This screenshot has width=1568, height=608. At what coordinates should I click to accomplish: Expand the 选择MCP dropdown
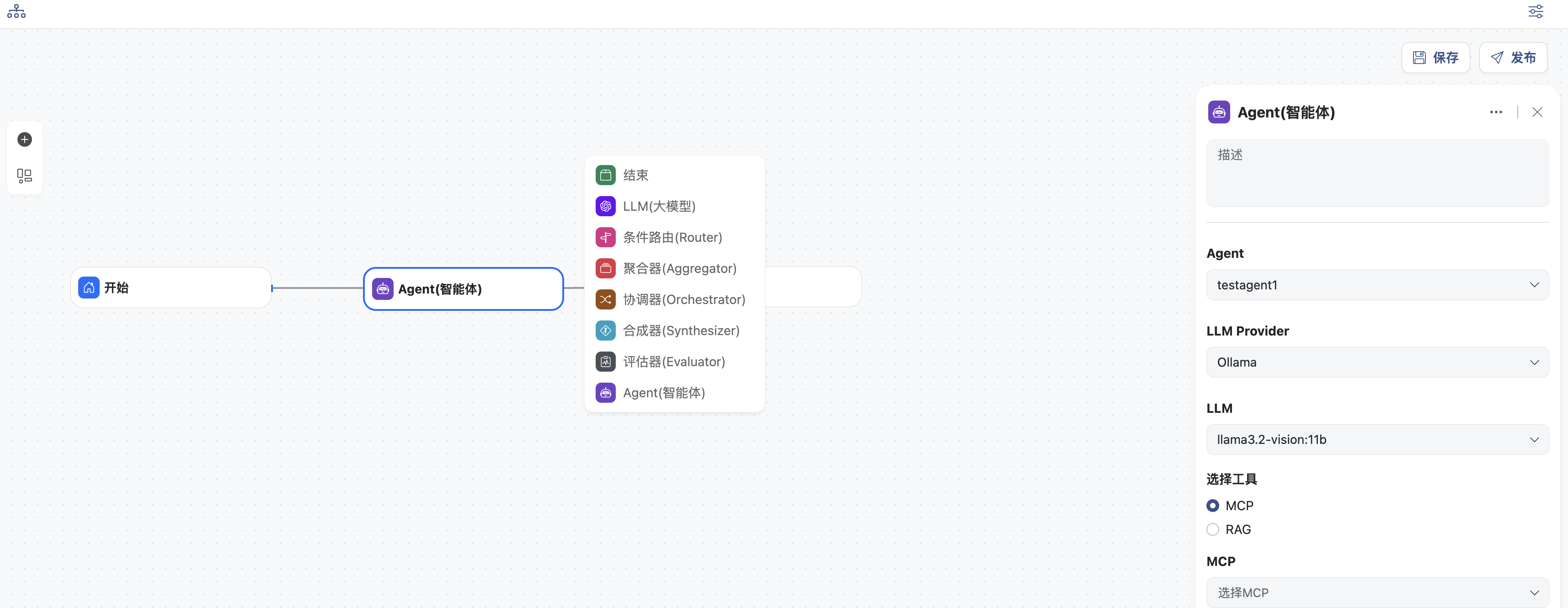click(x=1377, y=592)
